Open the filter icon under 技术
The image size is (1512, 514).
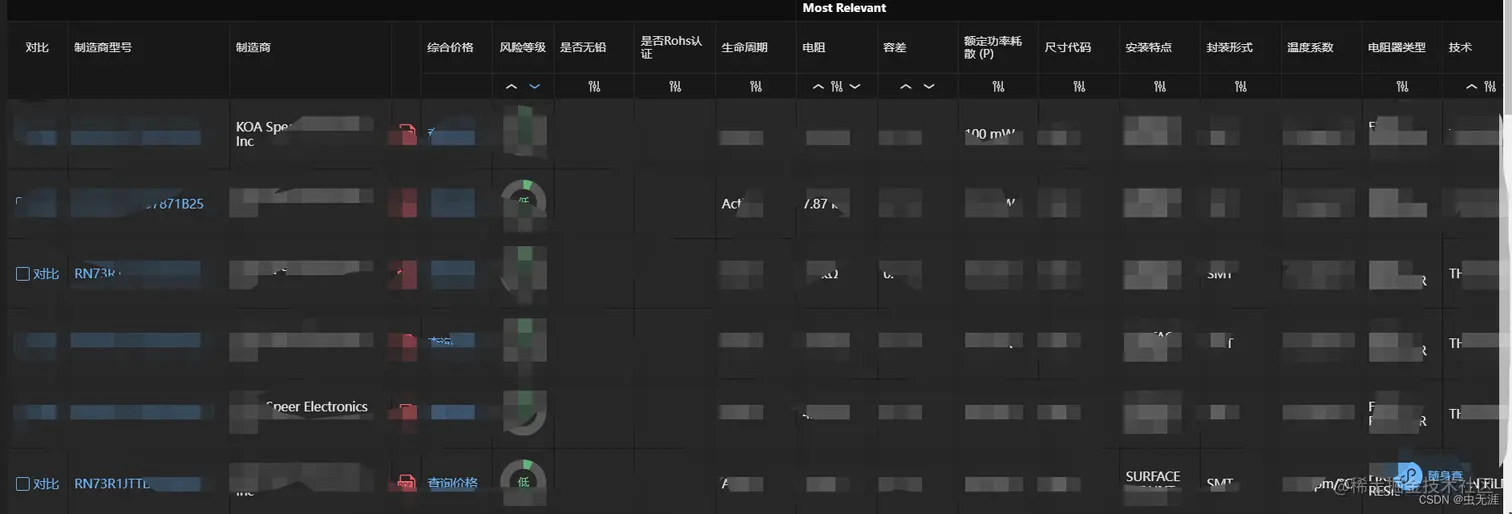[1489, 87]
